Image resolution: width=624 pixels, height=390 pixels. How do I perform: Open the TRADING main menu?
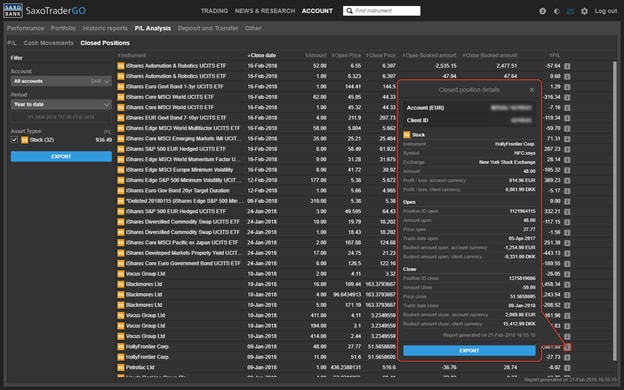pos(214,11)
